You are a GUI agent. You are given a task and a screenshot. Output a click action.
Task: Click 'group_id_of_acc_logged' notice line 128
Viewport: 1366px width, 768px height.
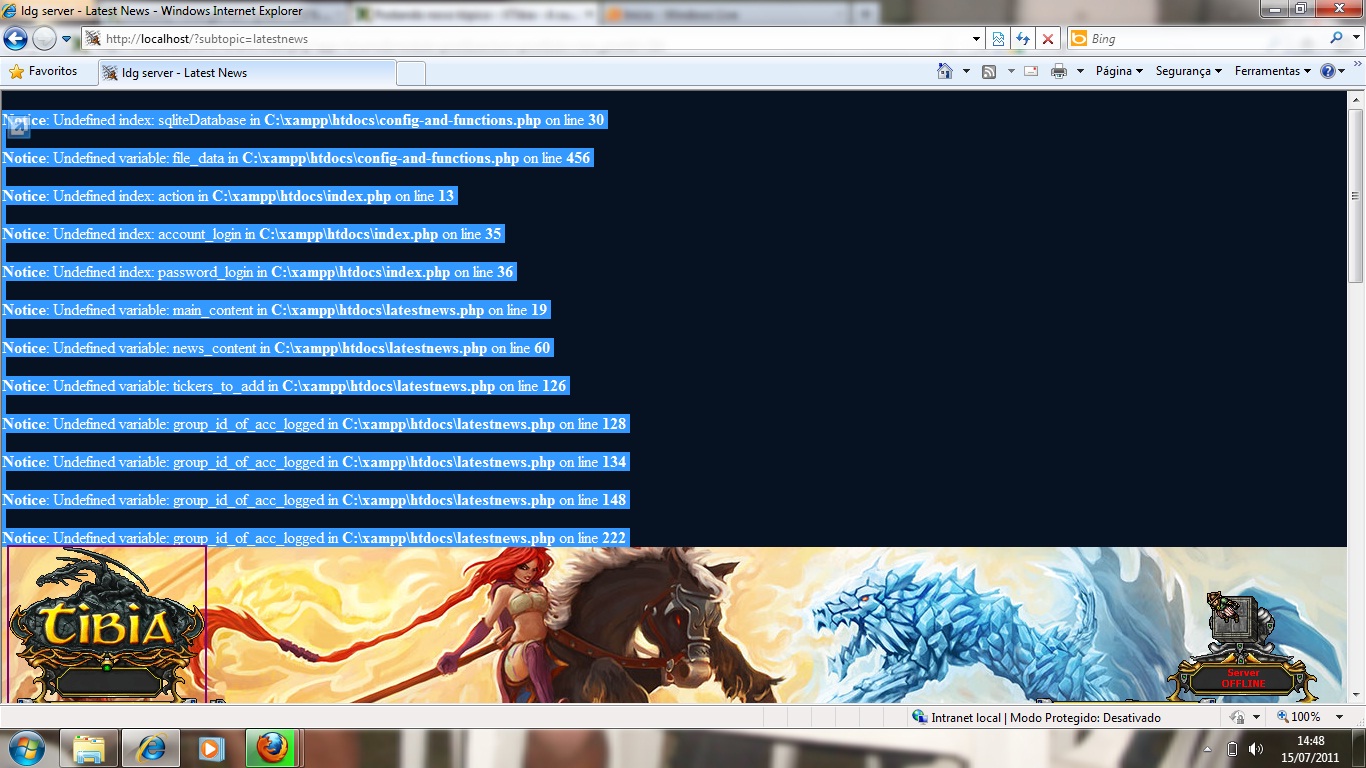[x=315, y=424]
